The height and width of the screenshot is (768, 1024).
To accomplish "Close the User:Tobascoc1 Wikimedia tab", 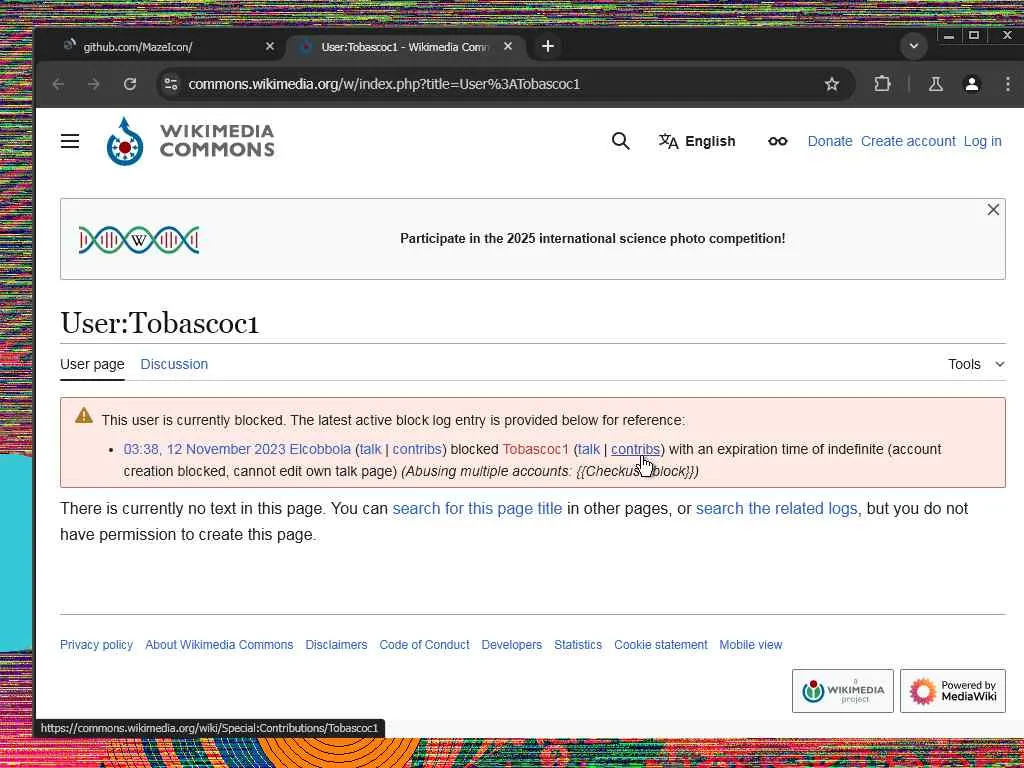I will tap(507, 46).
